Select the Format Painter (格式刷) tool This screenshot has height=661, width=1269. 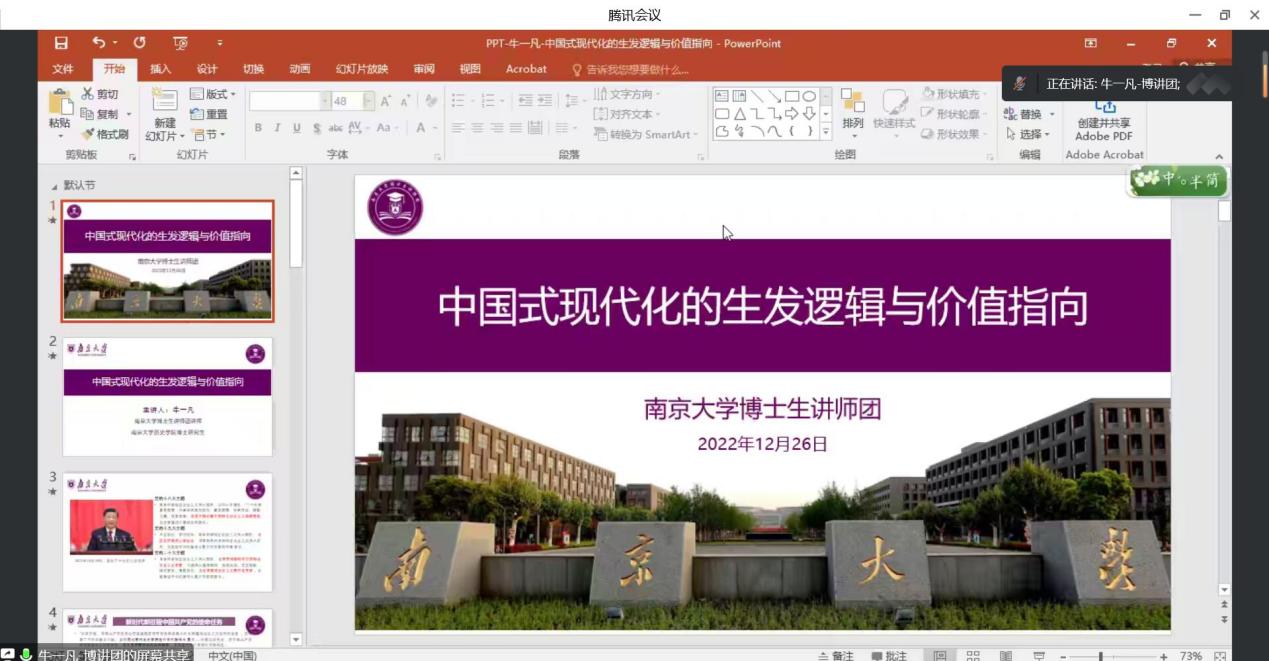(x=105, y=134)
